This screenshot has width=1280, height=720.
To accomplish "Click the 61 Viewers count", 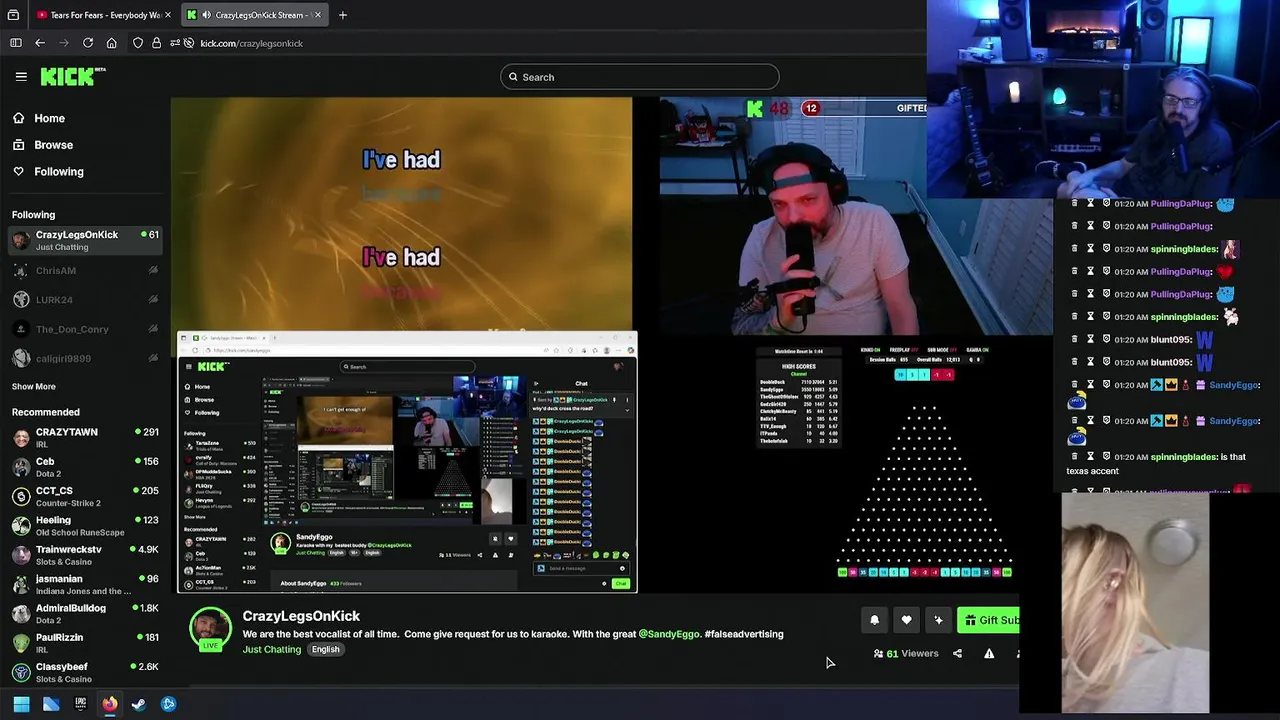I will pos(906,654).
